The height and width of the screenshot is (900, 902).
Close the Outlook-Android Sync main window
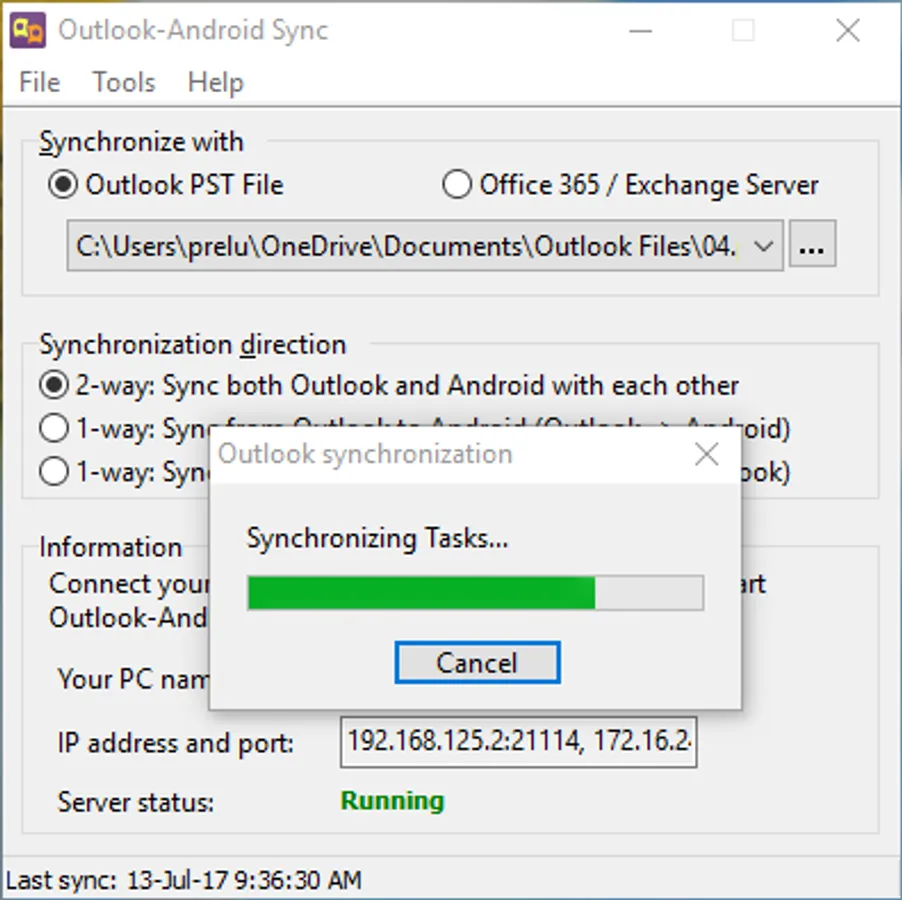pos(847,30)
